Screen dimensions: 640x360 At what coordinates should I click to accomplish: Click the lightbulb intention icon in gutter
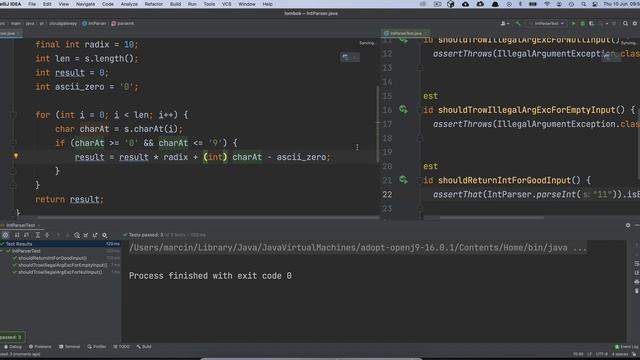16,156
